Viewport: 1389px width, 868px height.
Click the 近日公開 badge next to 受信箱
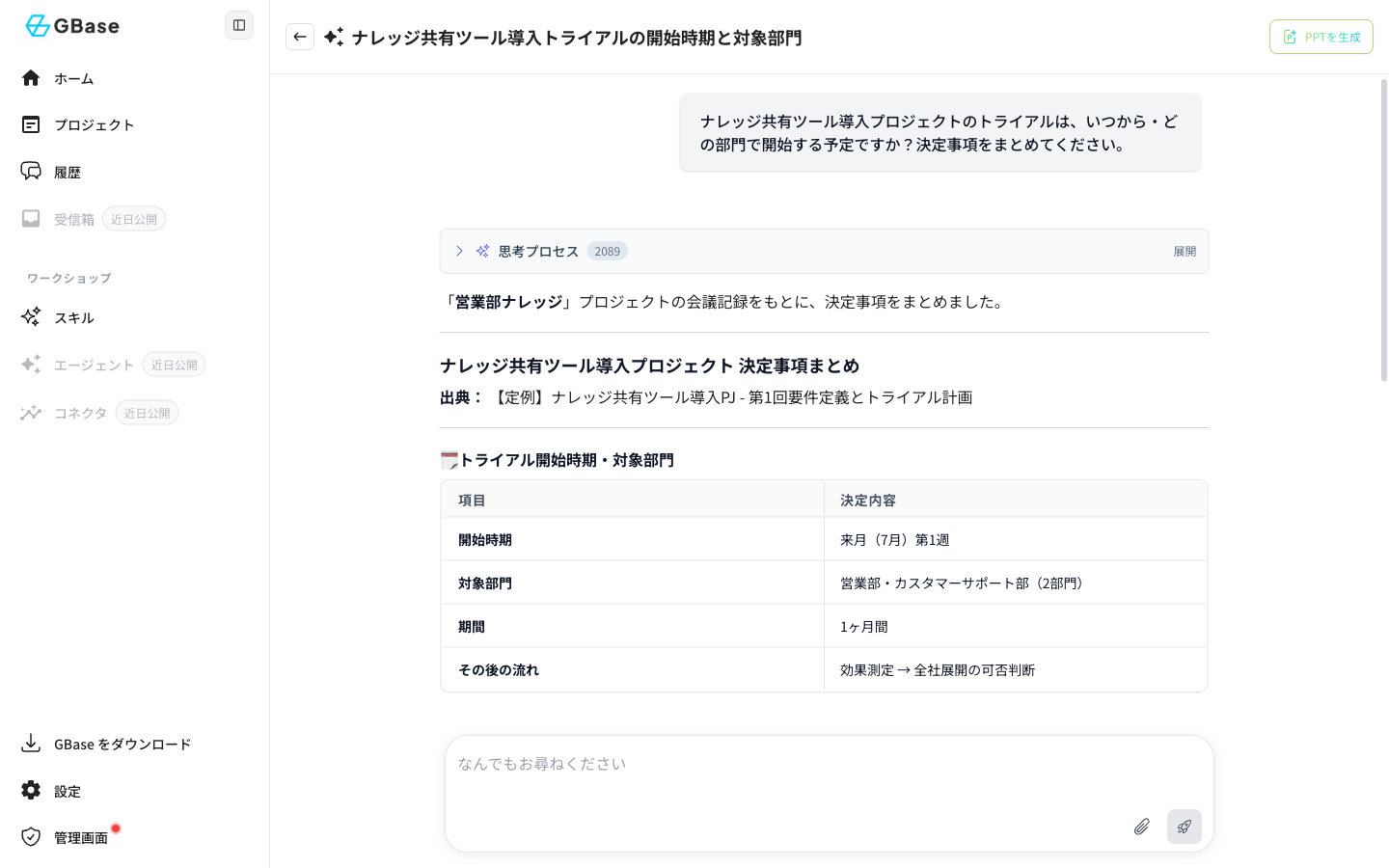point(134,219)
